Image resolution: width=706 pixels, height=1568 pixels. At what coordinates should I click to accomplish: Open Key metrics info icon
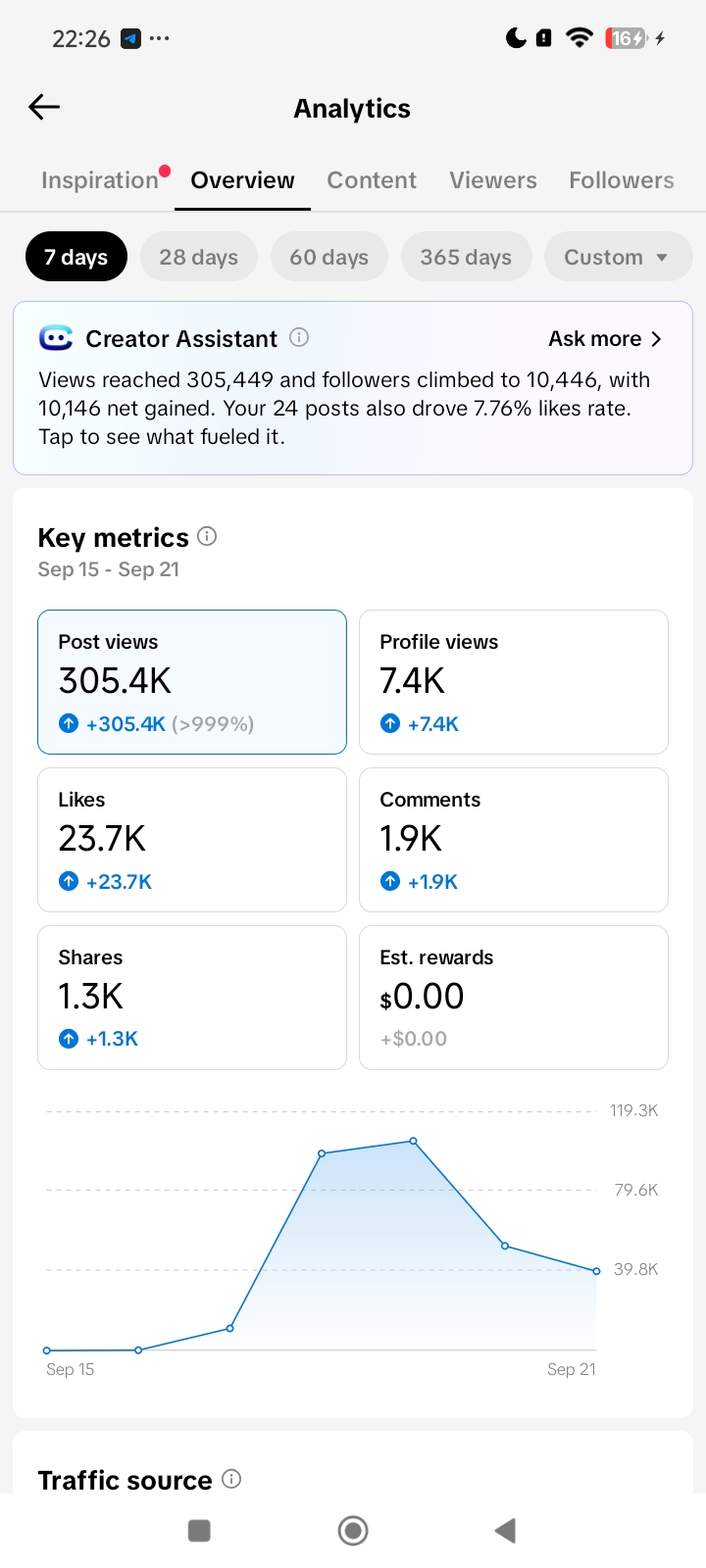click(207, 536)
